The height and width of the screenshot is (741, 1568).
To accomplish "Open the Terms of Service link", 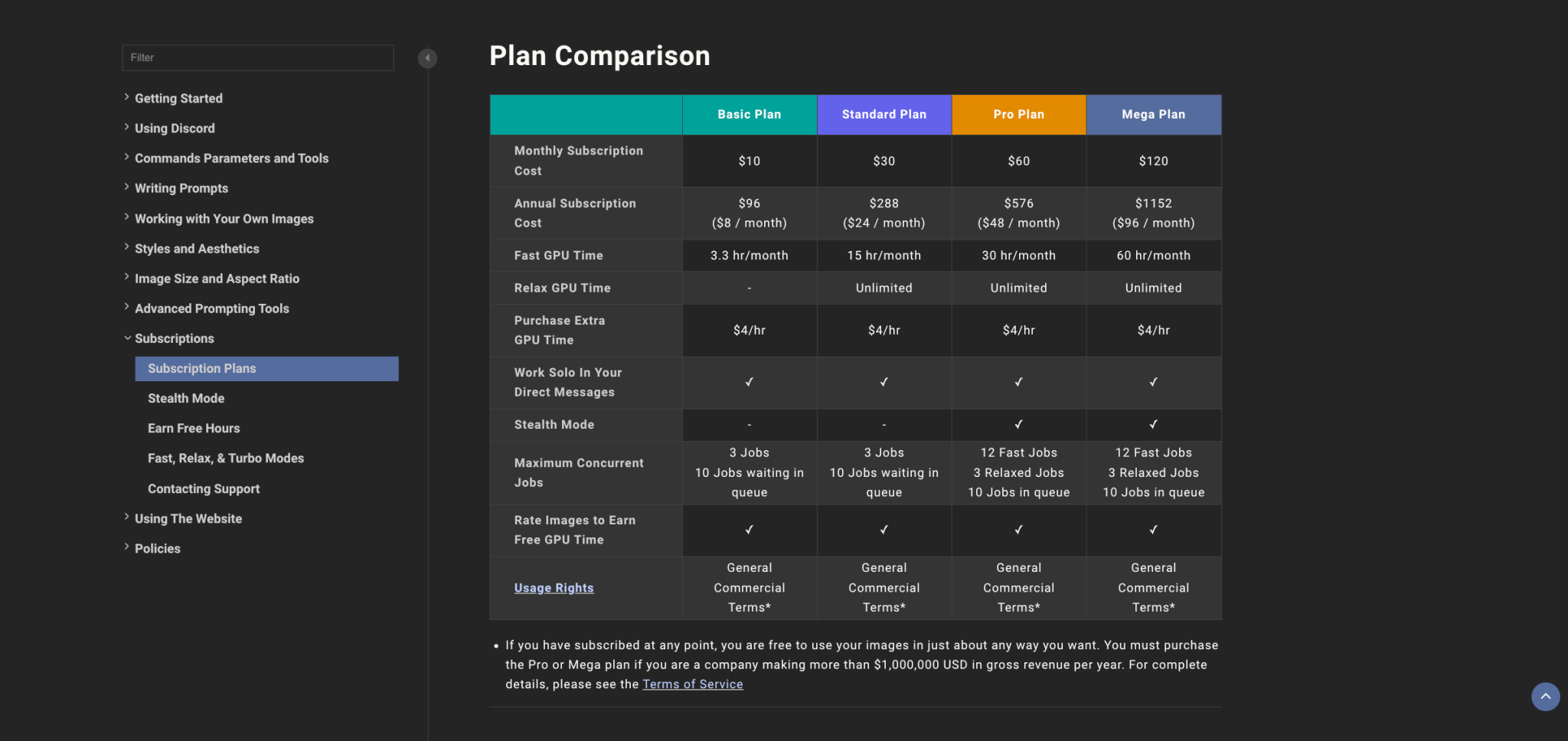I will click(692, 684).
